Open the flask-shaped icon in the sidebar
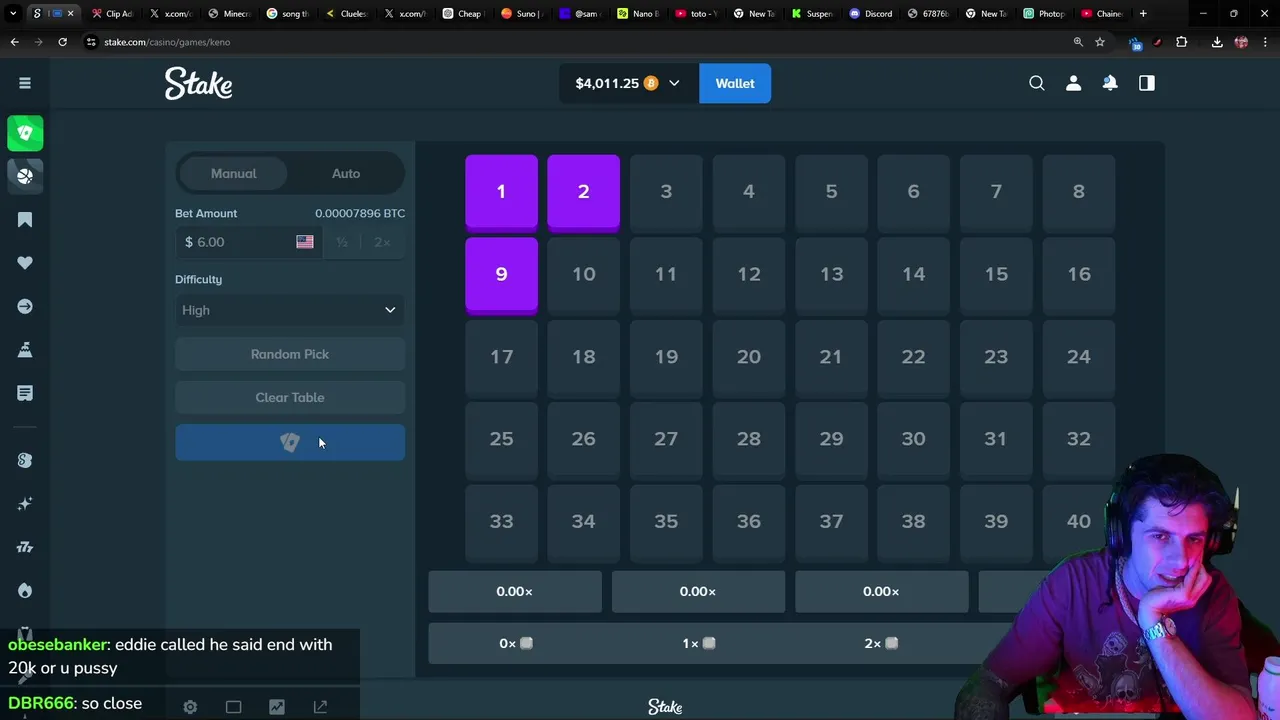This screenshot has height=720, width=1280. coord(25,350)
